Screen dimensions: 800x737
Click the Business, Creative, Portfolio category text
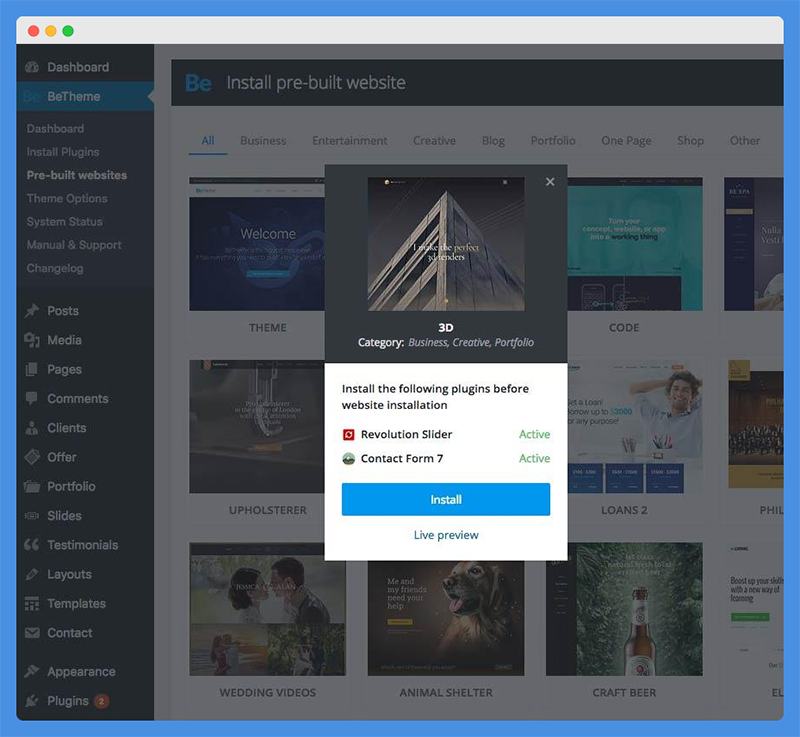[x=471, y=342]
